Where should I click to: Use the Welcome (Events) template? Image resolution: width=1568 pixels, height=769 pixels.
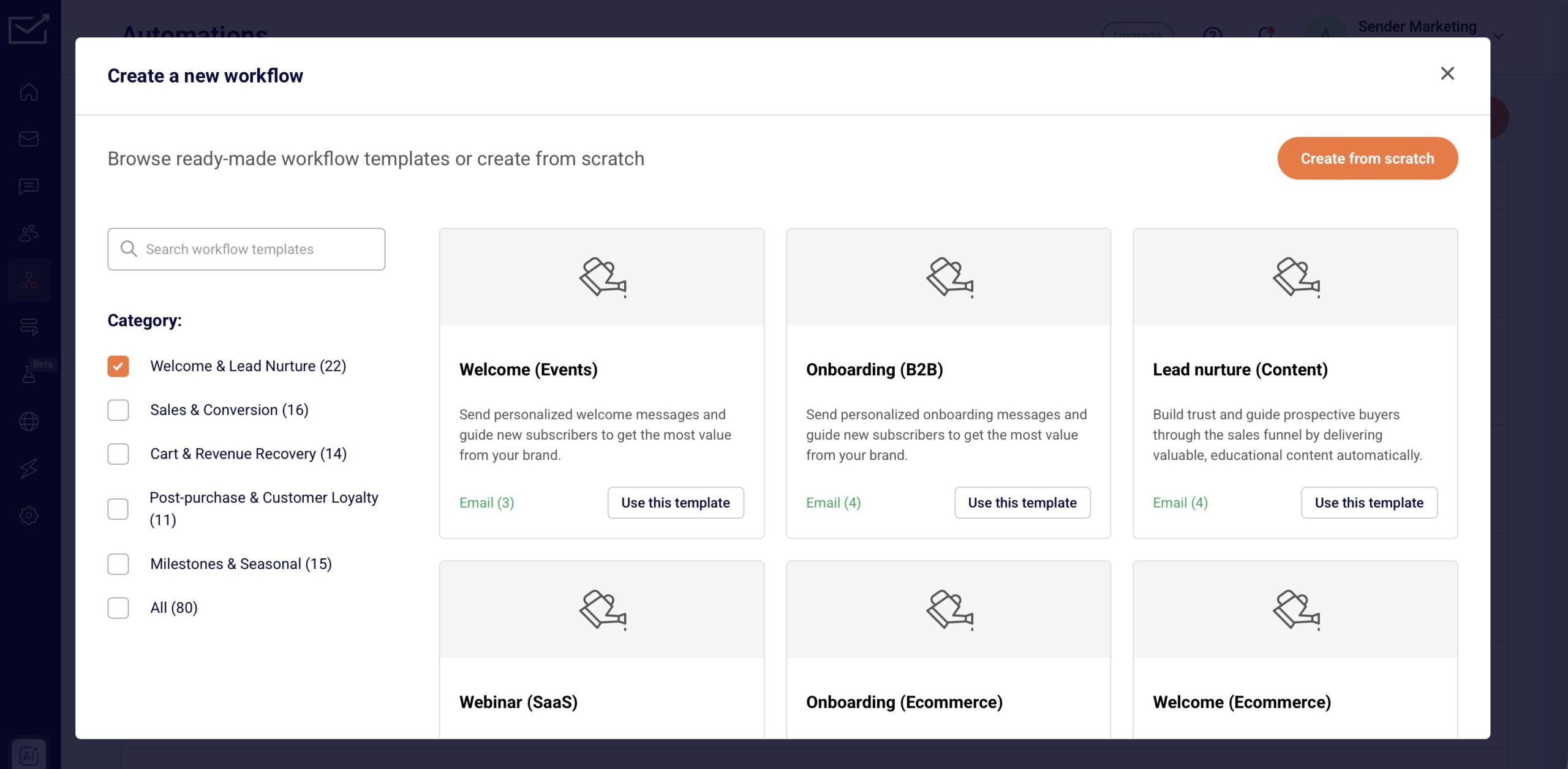pos(676,503)
